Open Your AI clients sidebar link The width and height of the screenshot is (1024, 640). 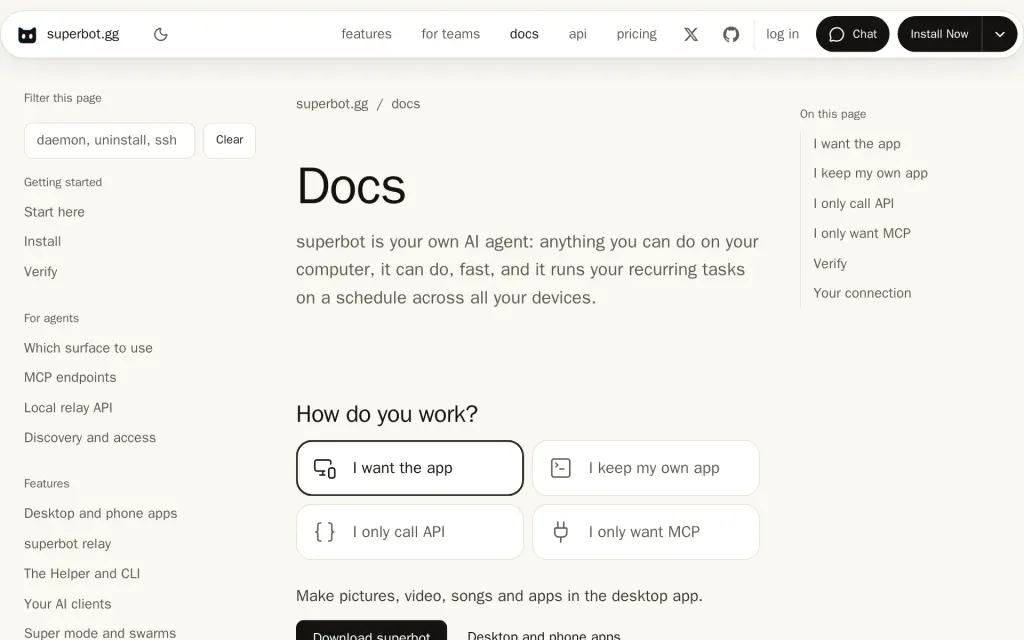click(67, 604)
